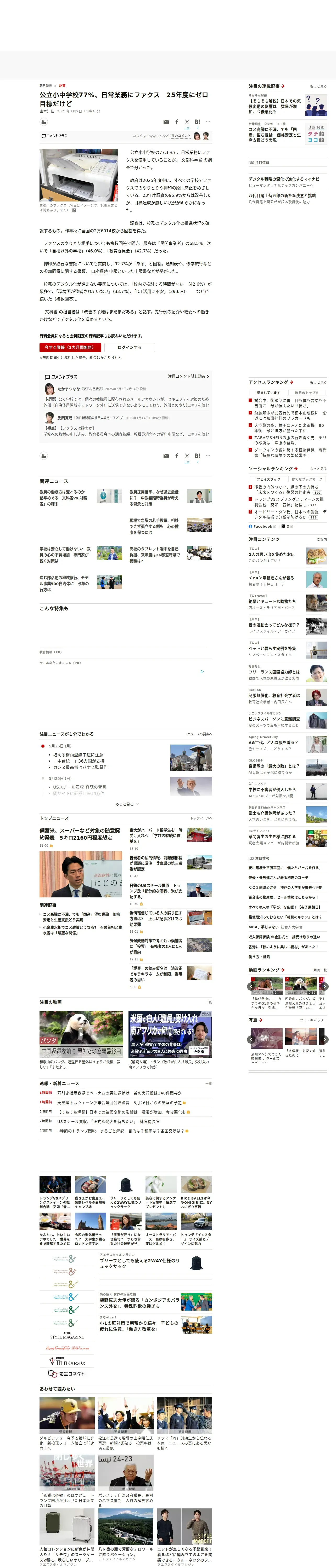
Task: Open 口座振替 keyword link in article
Action: point(99,272)
